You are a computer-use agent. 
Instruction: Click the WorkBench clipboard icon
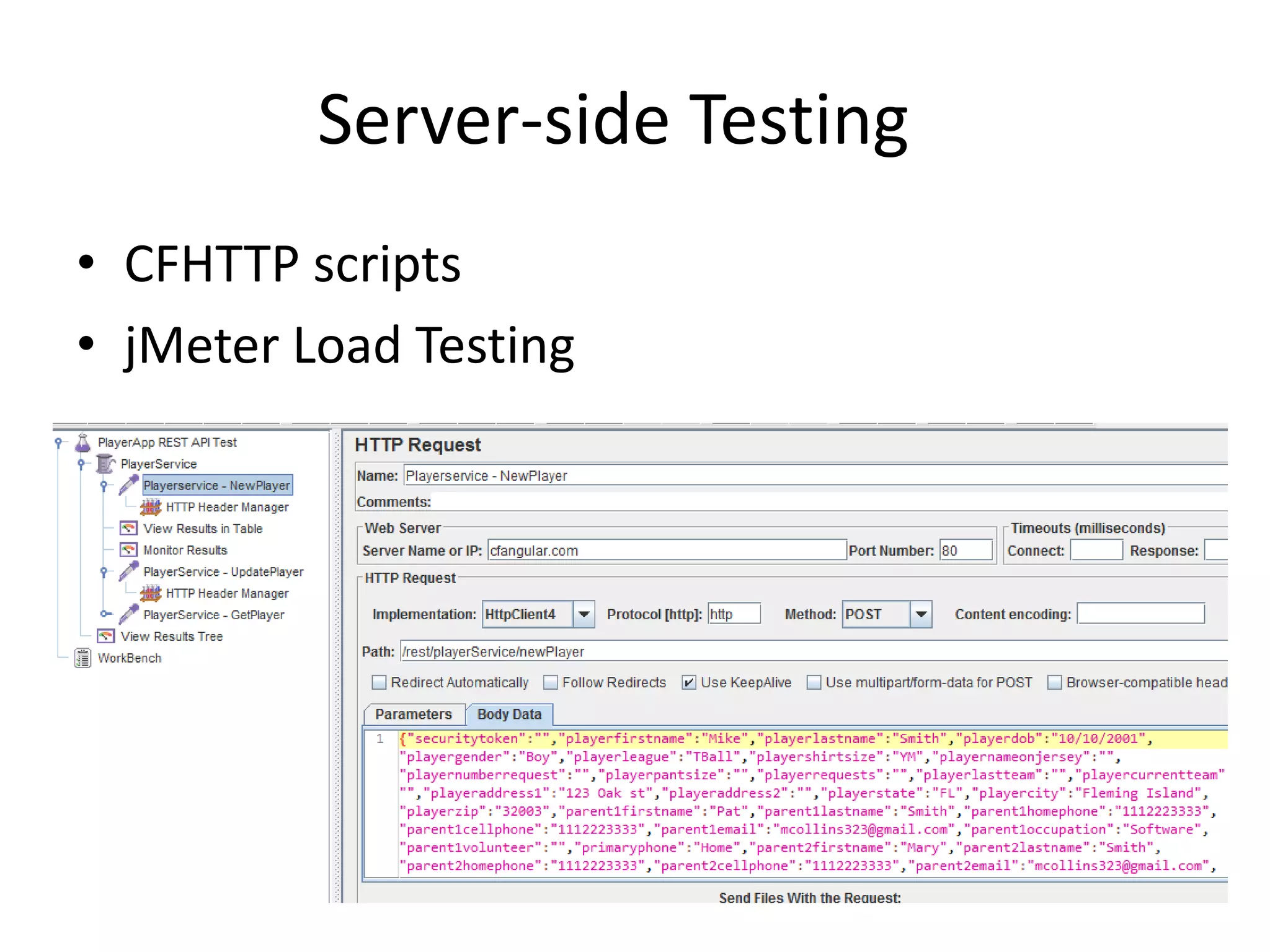point(82,658)
